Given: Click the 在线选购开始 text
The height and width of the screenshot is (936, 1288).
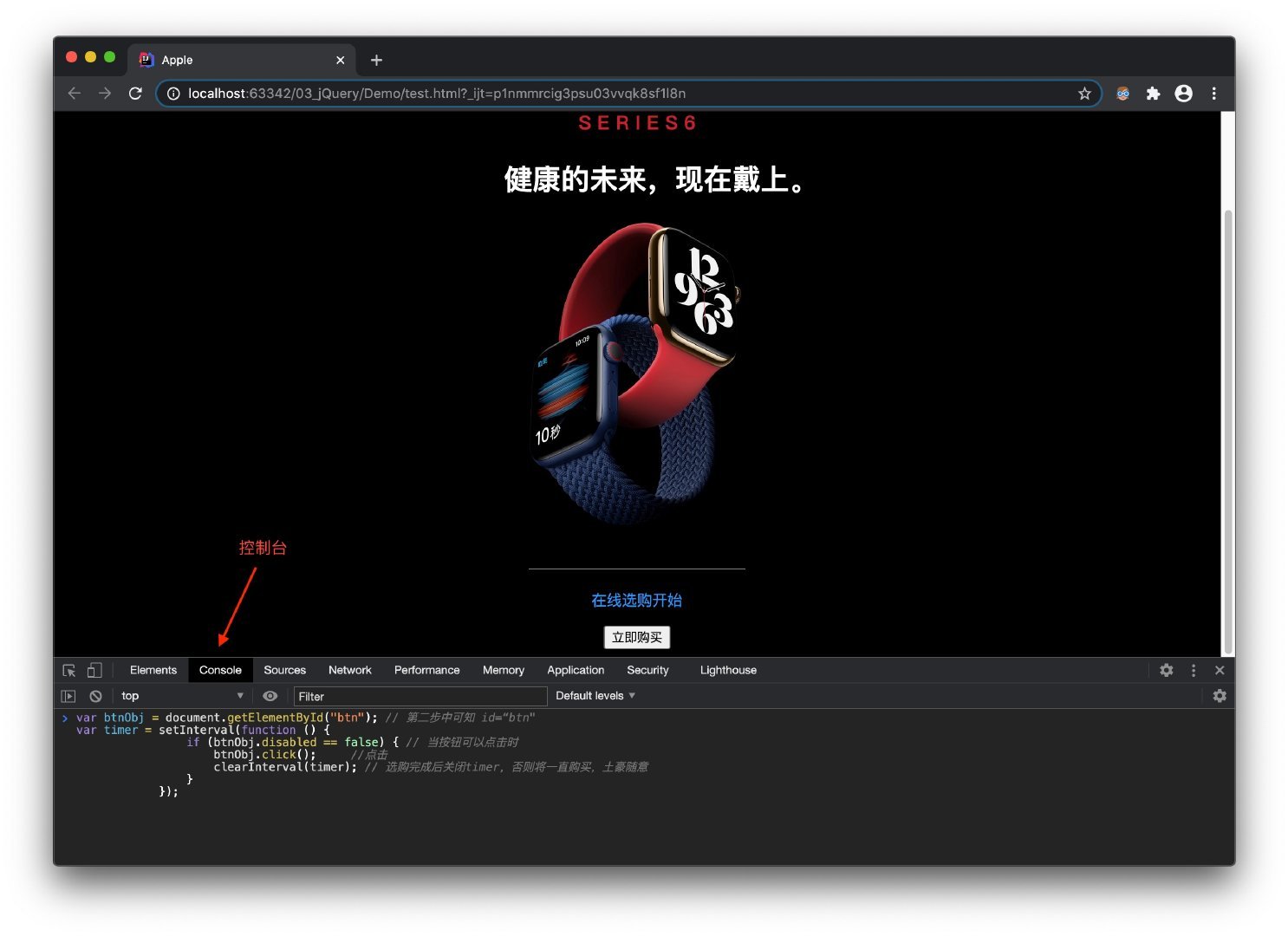Looking at the screenshot, I should 637,600.
